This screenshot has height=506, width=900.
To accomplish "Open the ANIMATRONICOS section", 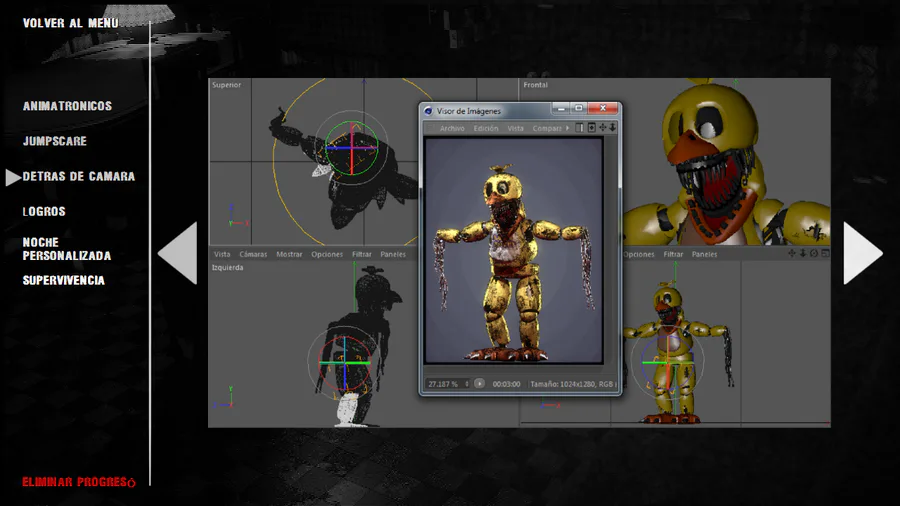I will coord(67,106).
